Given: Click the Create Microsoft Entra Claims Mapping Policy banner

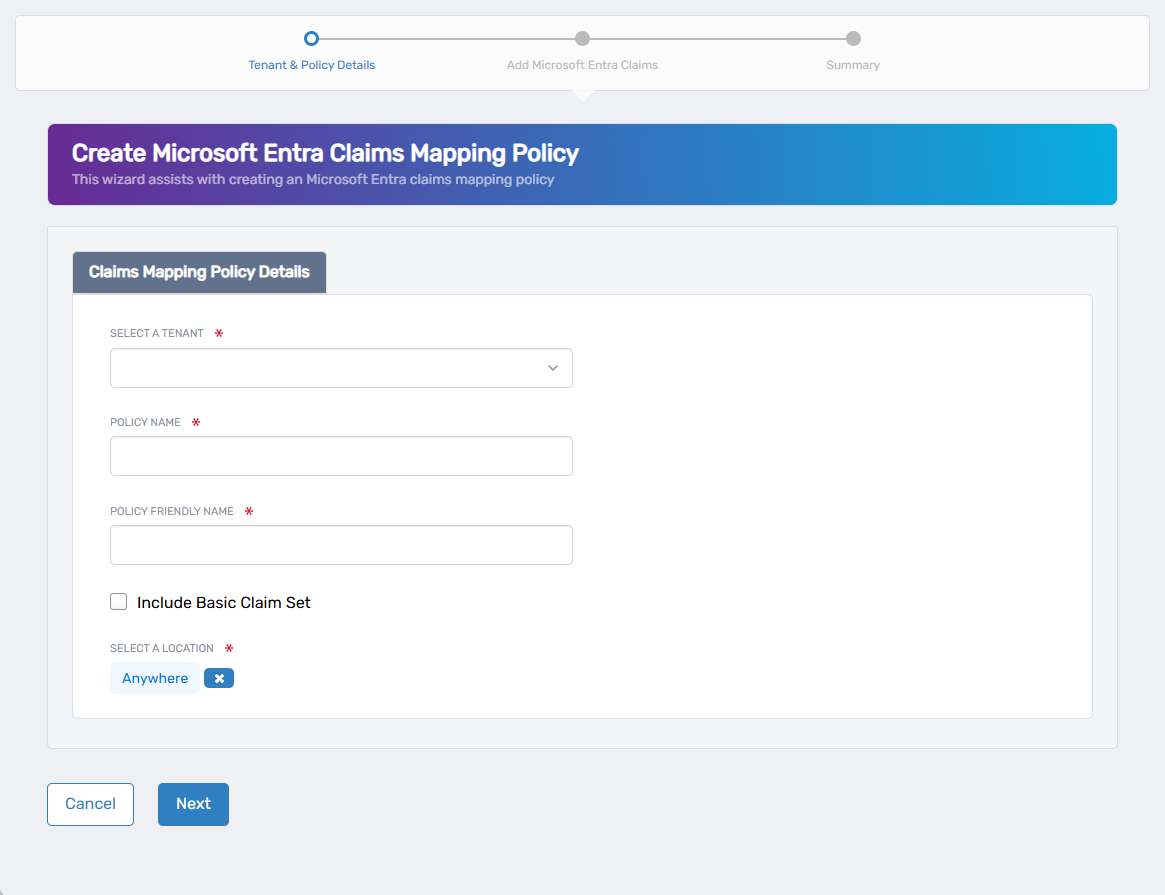Looking at the screenshot, I should click(x=582, y=163).
